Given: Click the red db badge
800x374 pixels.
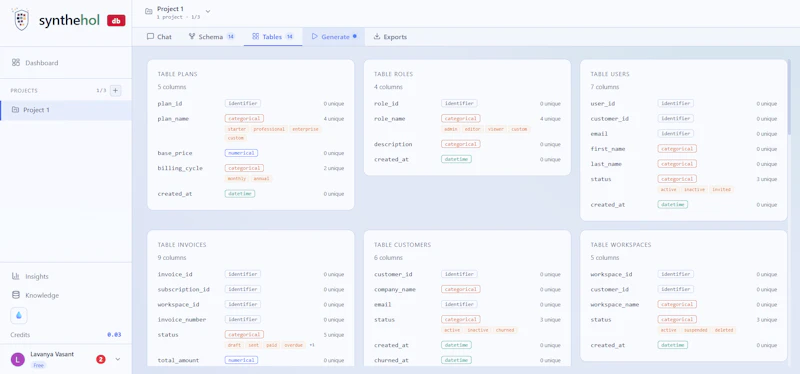Looking at the screenshot, I should click(x=116, y=20).
